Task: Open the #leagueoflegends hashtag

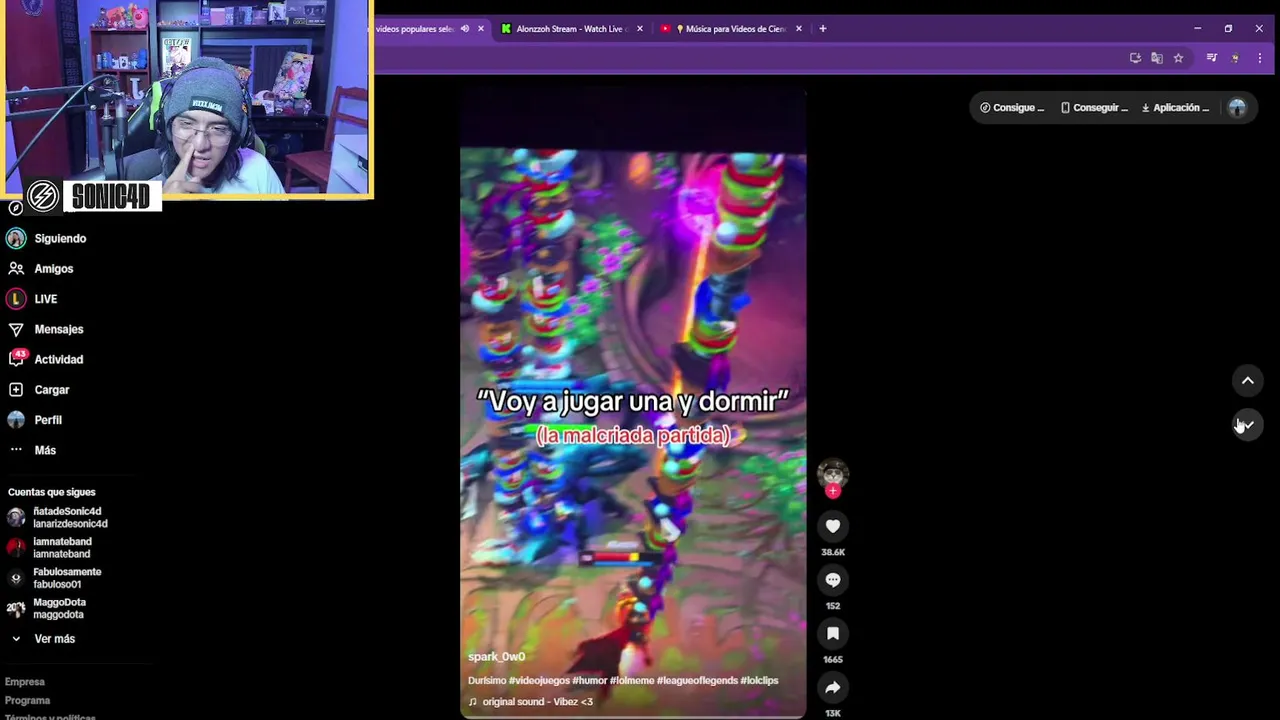Action: point(696,680)
